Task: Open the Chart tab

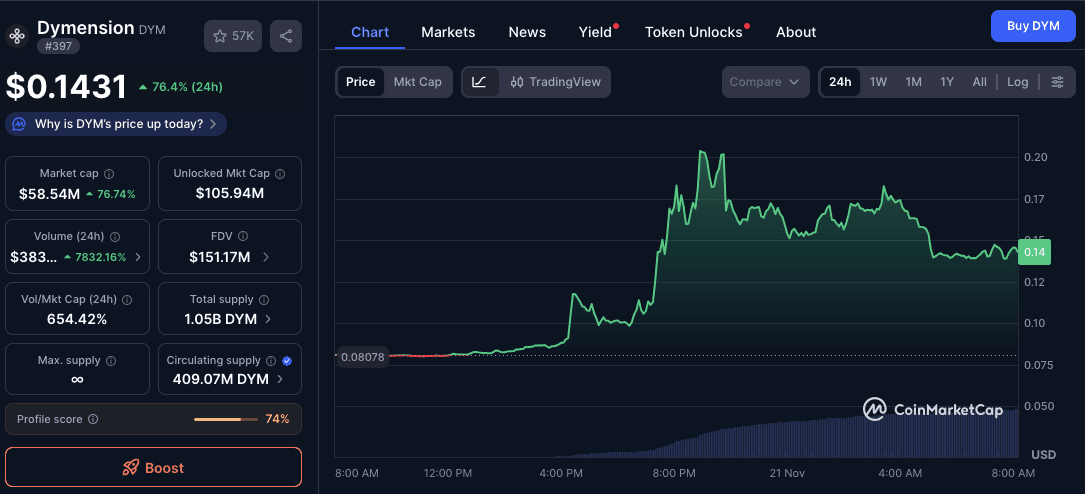Action: (x=370, y=32)
